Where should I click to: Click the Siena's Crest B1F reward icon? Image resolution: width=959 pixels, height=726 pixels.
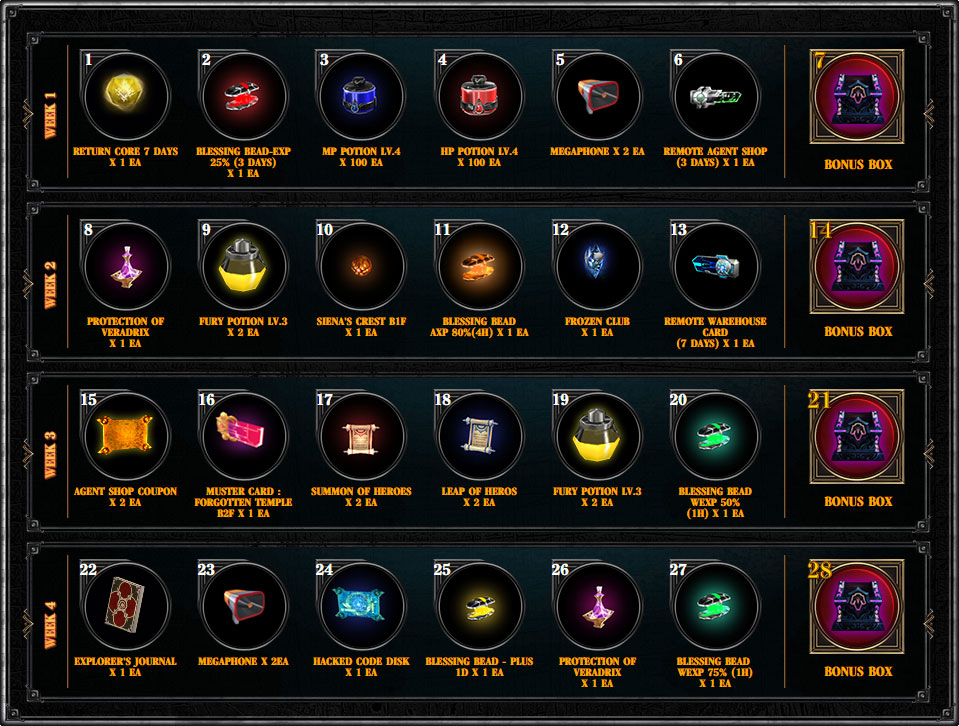tap(361, 266)
